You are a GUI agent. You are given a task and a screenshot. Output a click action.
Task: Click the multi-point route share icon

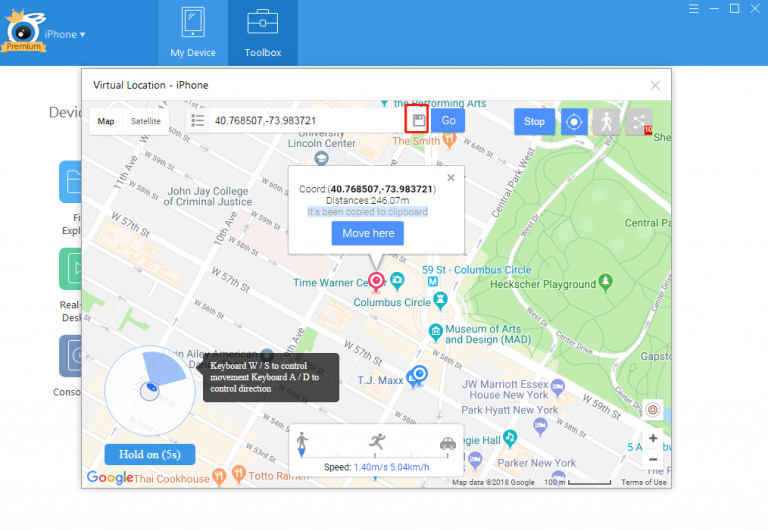coord(637,121)
